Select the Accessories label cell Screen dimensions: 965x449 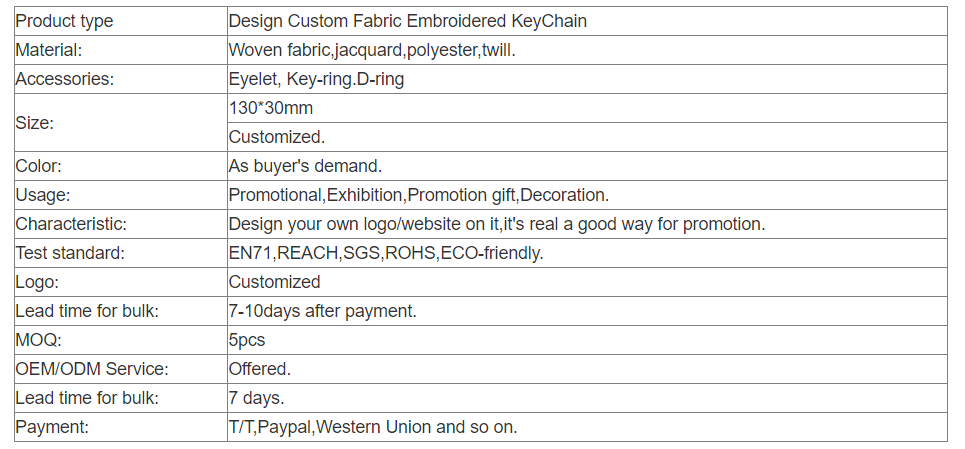pyautogui.click(x=121, y=79)
